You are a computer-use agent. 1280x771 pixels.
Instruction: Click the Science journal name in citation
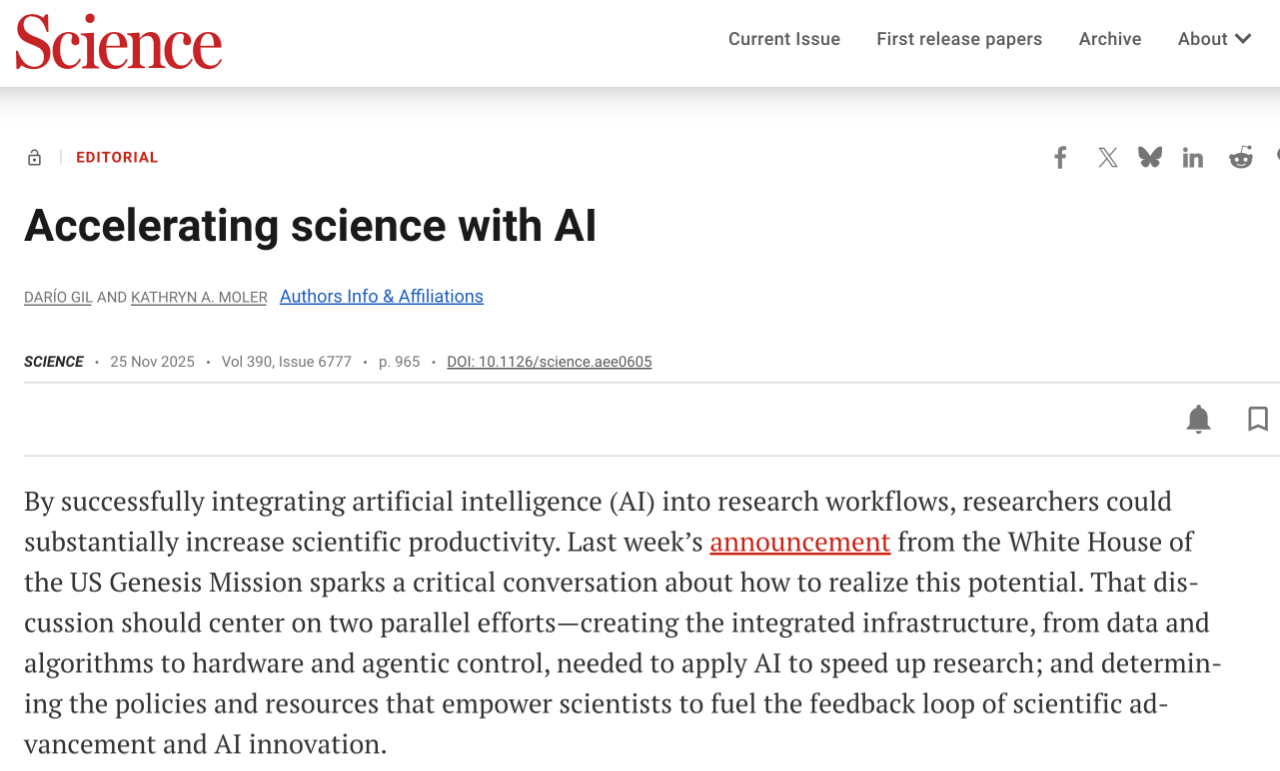click(x=54, y=362)
